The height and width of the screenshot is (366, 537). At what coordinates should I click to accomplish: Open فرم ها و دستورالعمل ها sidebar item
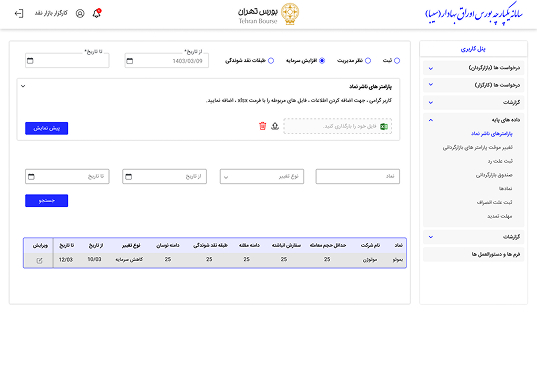point(474,254)
